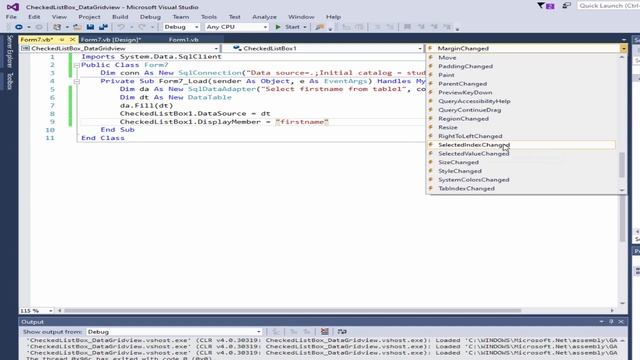Open file using toolbar folder icon
This screenshot has height=360, width=640.
tap(77, 27)
